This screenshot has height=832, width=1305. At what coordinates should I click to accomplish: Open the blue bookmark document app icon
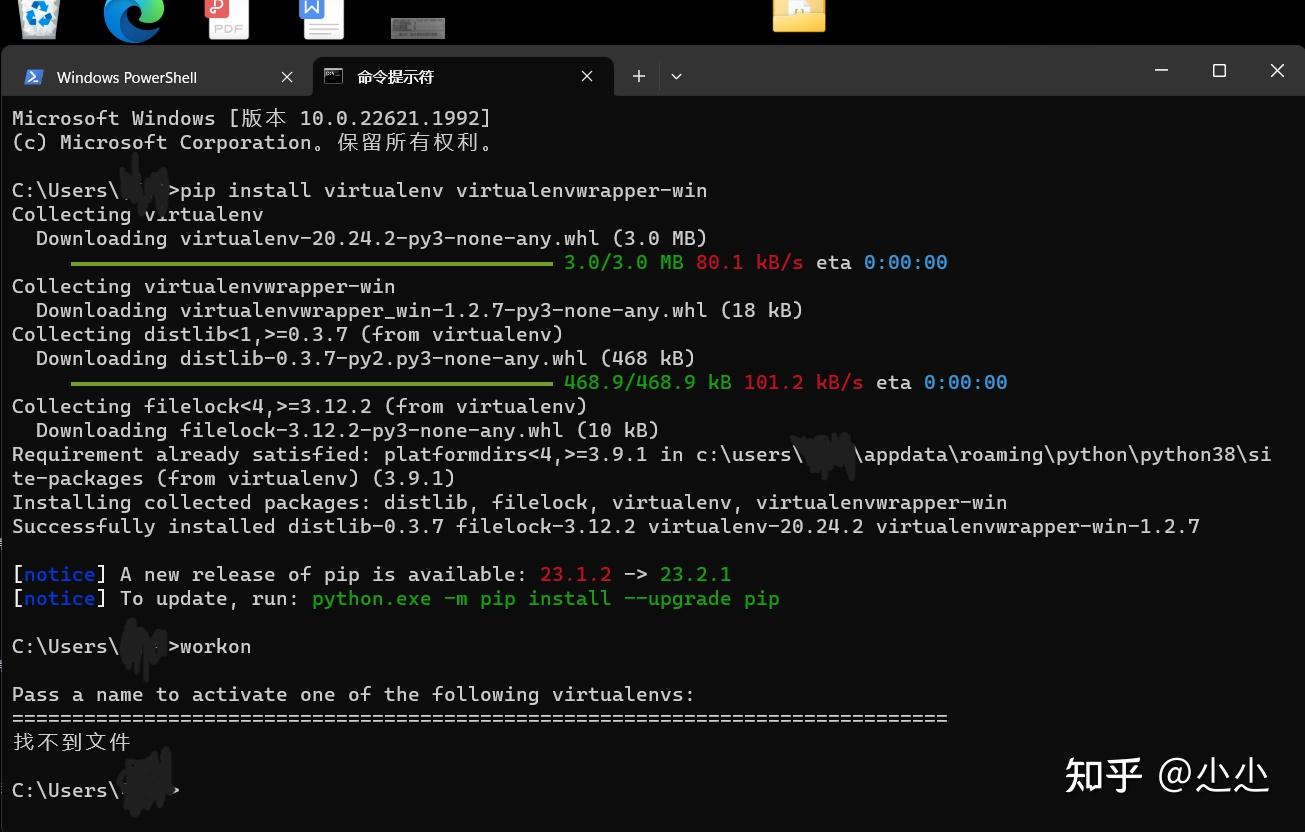click(x=322, y=18)
